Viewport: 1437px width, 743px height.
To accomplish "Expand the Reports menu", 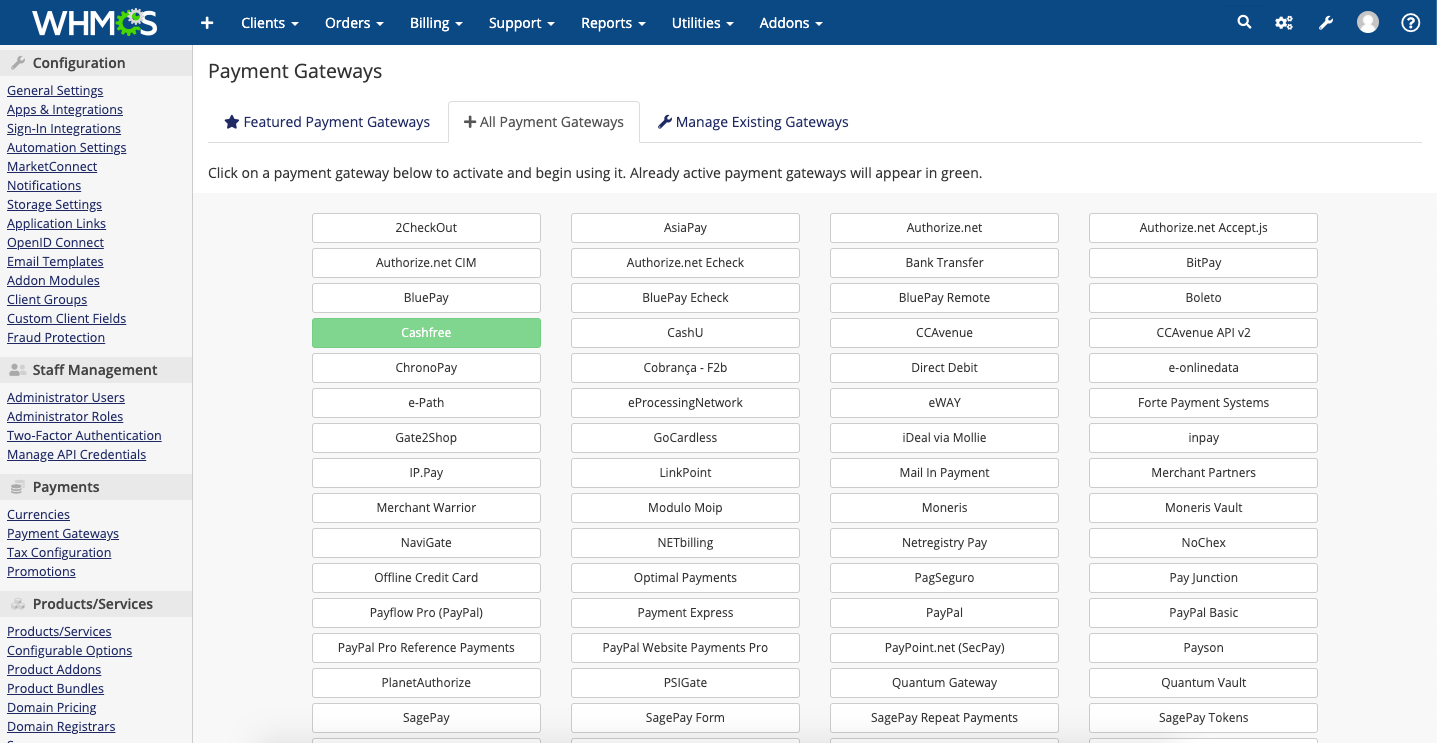I will point(613,23).
